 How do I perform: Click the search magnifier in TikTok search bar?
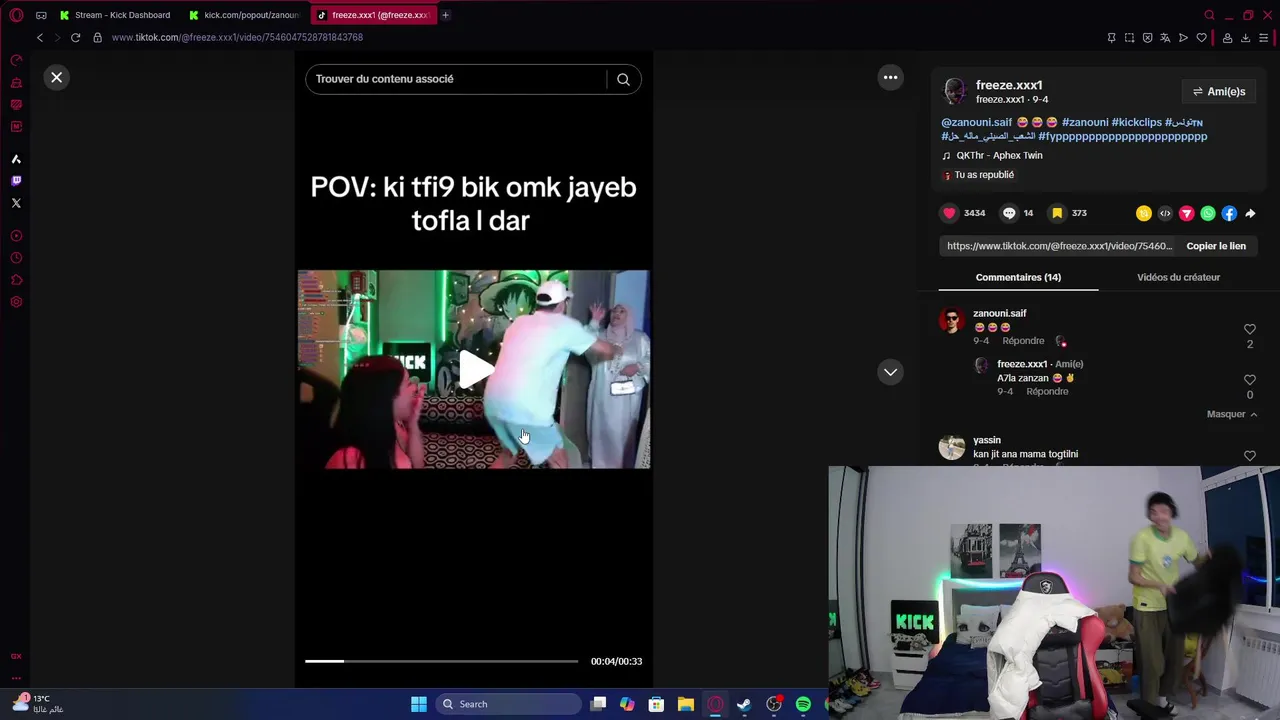point(623,79)
